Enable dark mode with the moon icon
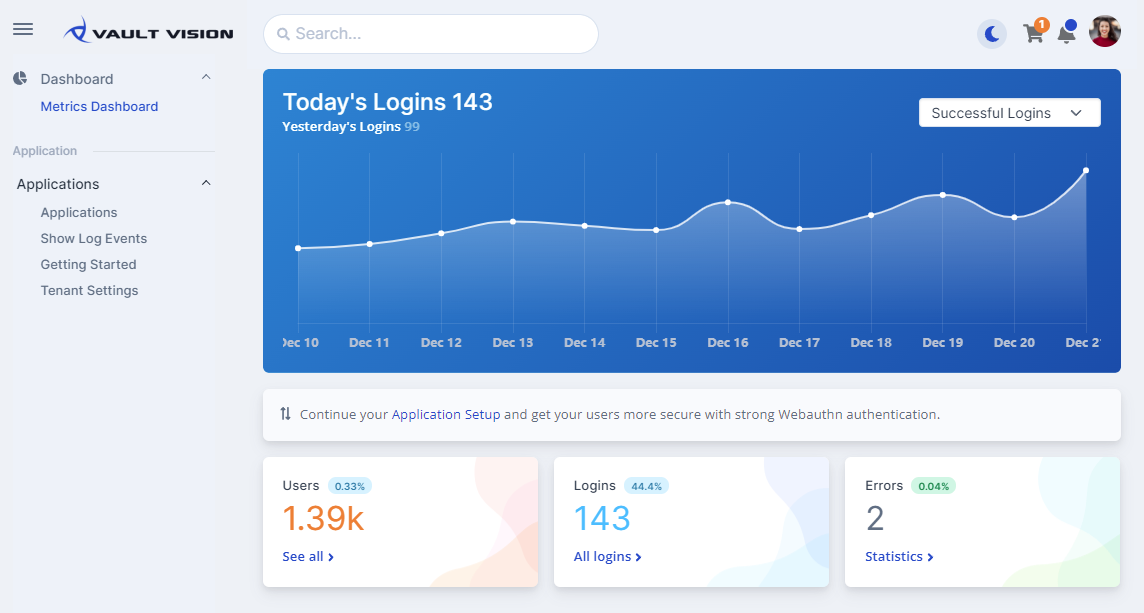This screenshot has width=1144, height=613. point(990,33)
